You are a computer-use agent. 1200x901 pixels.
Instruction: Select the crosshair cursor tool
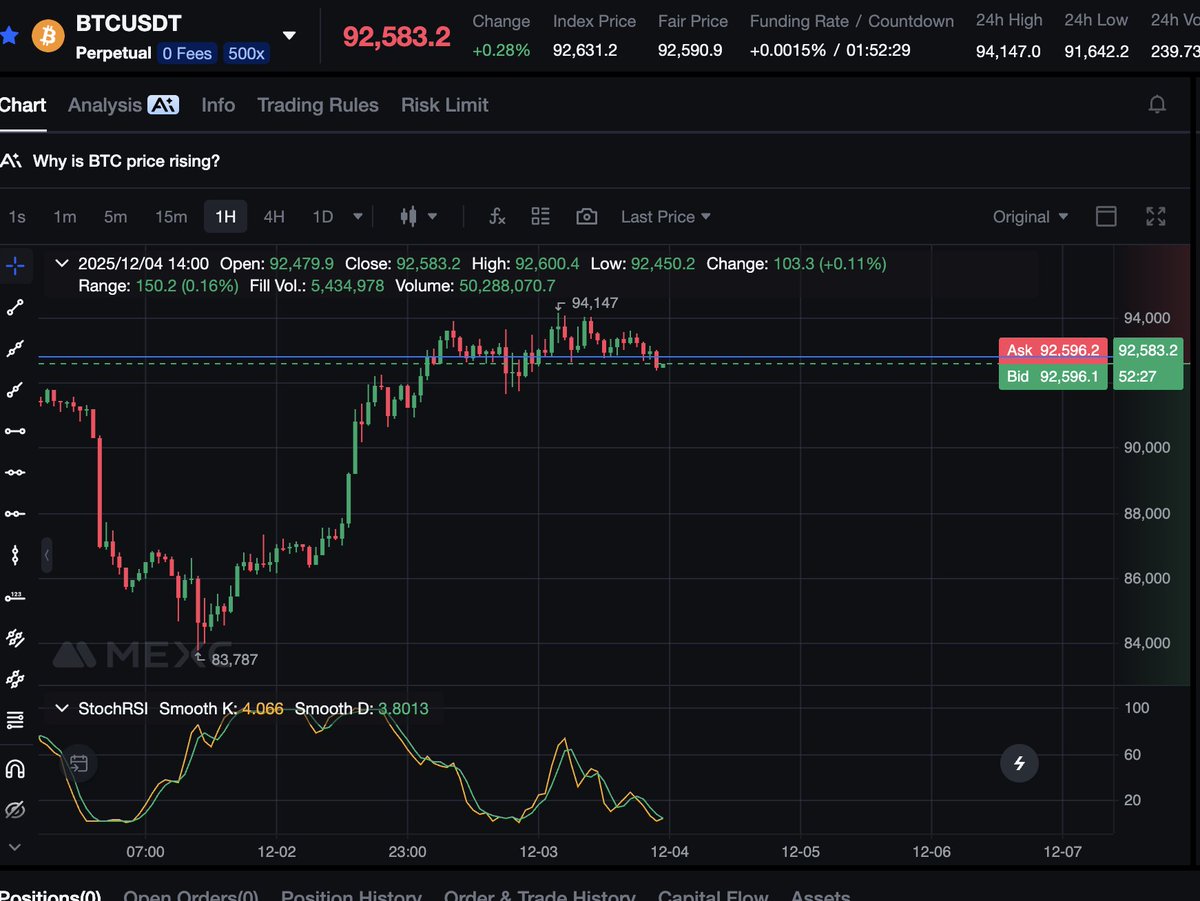[x=15, y=265]
